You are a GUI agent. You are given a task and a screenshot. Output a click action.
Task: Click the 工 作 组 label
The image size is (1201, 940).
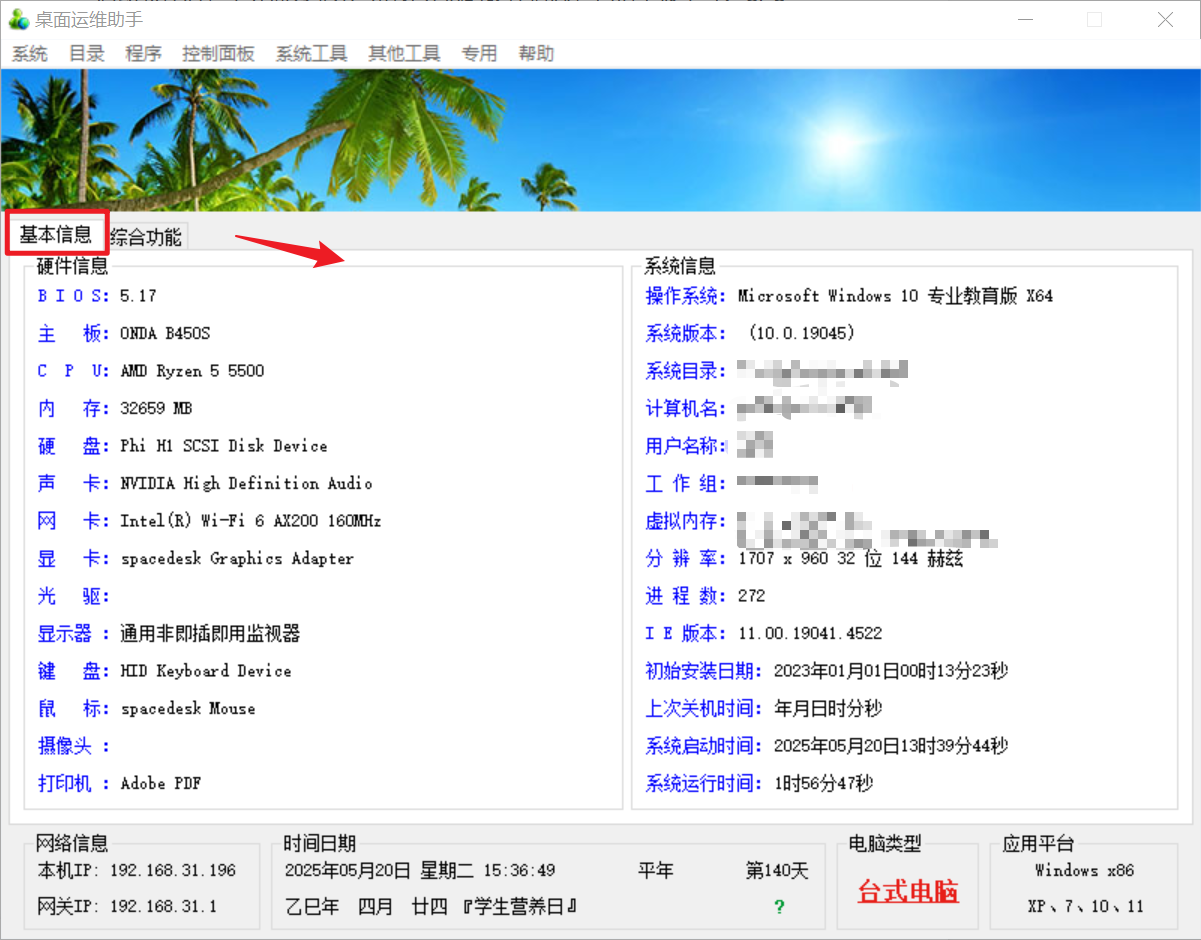(x=686, y=484)
